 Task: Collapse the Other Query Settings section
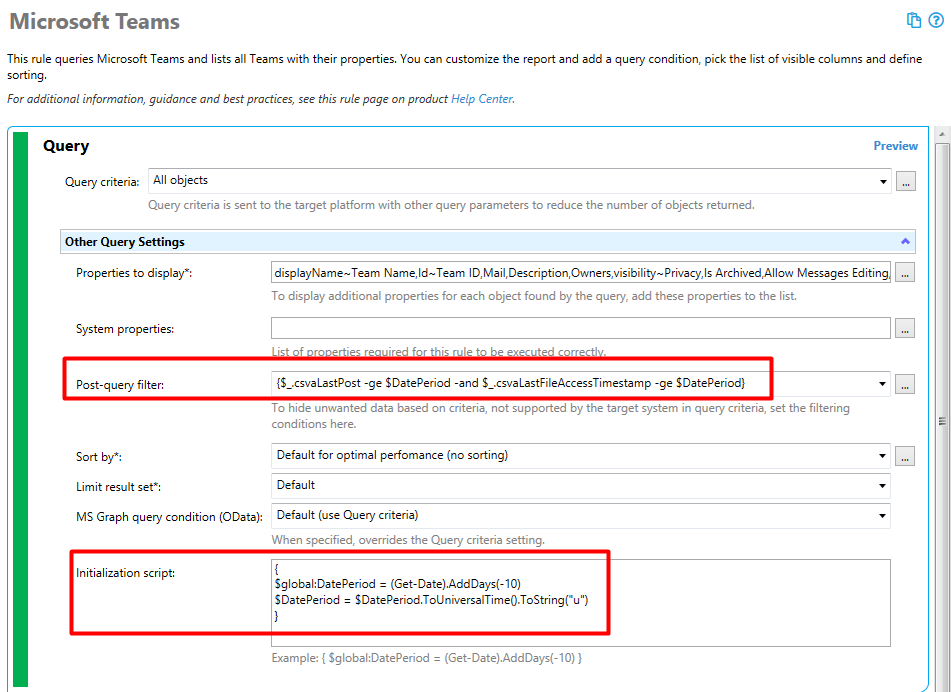point(905,241)
